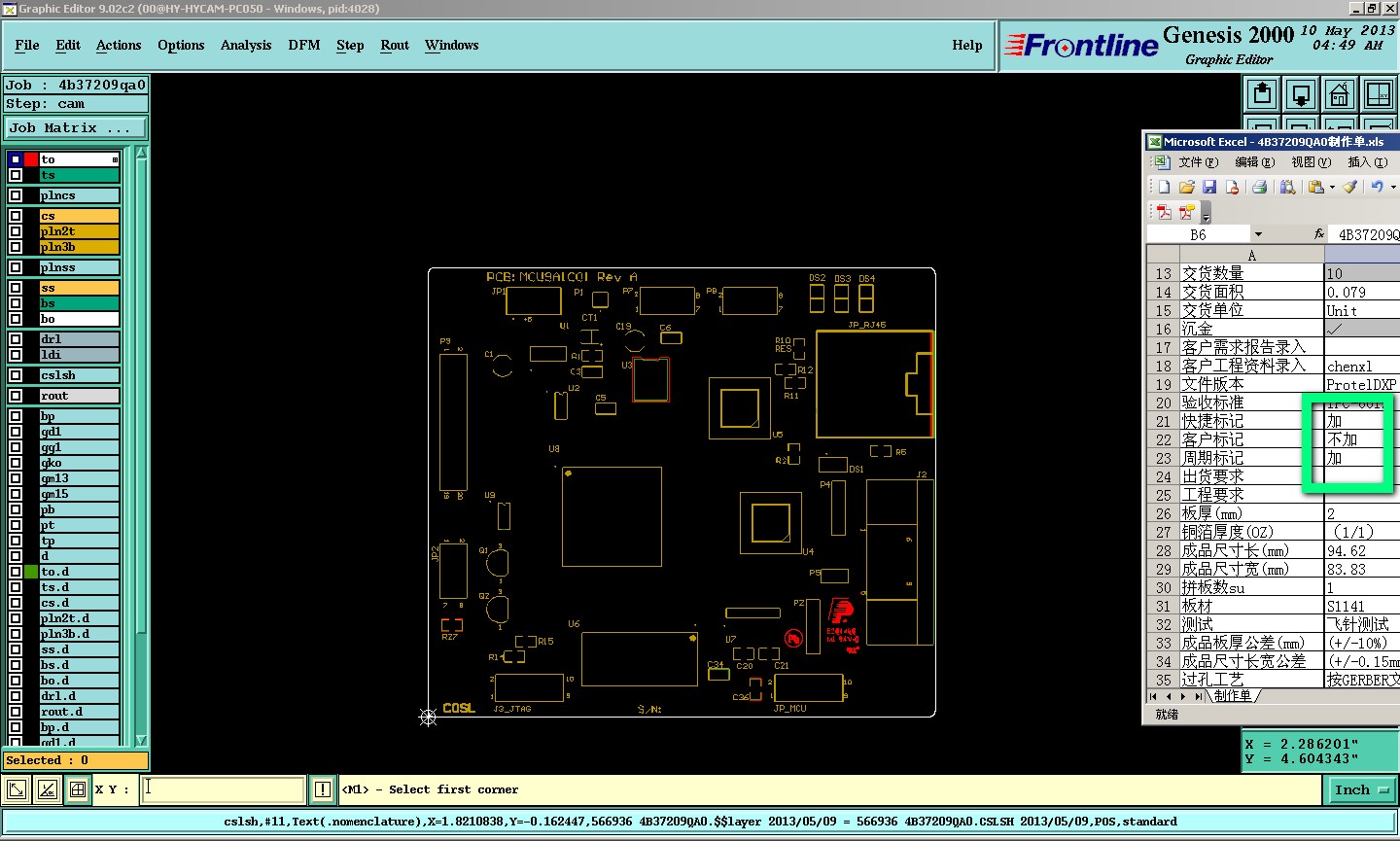Click Save floppy icon in Excel toolbar
This screenshot has height=841, width=1400.
[x=1209, y=187]
